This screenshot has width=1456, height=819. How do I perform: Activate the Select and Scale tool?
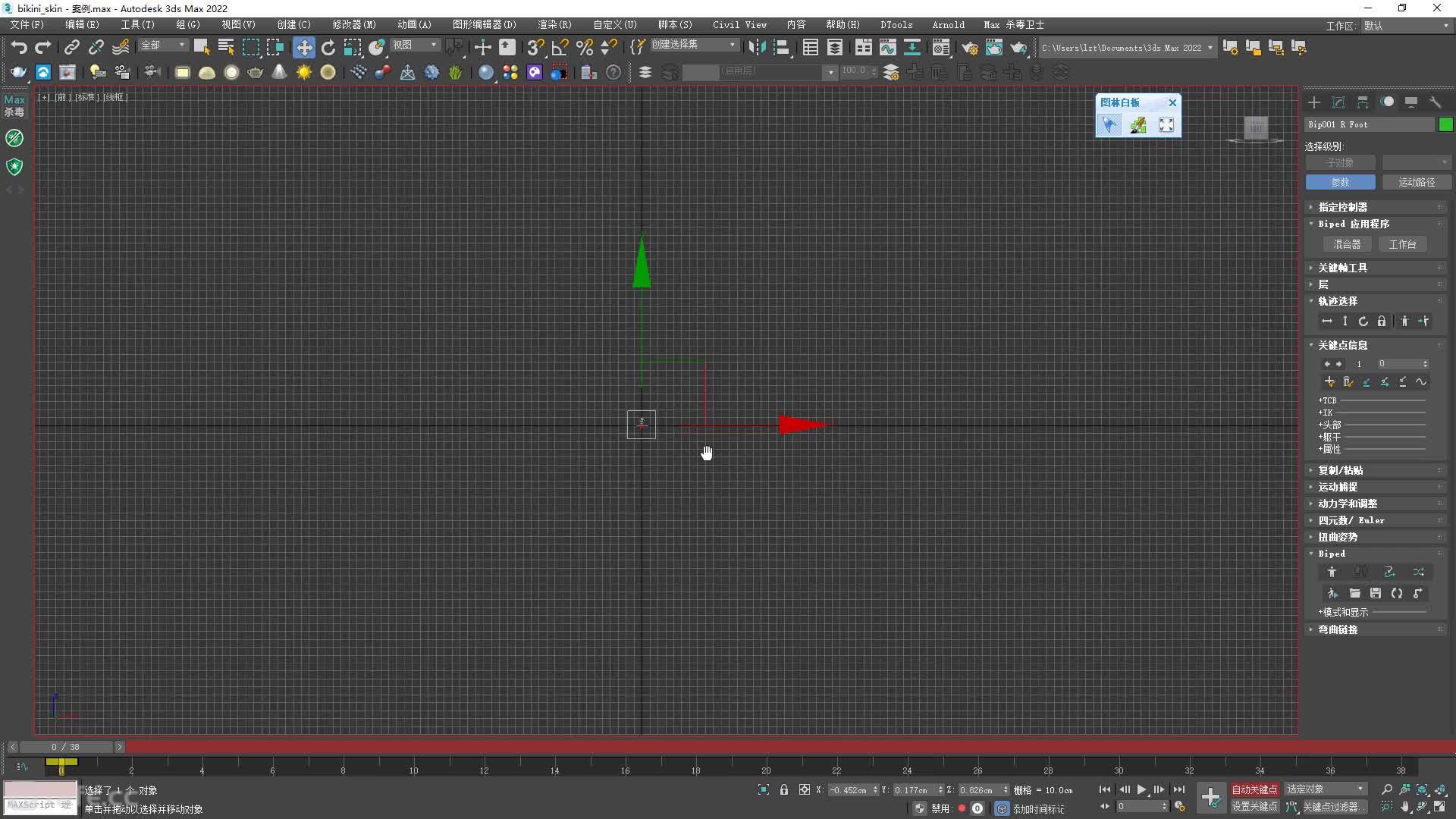click(x=352, y=47)
